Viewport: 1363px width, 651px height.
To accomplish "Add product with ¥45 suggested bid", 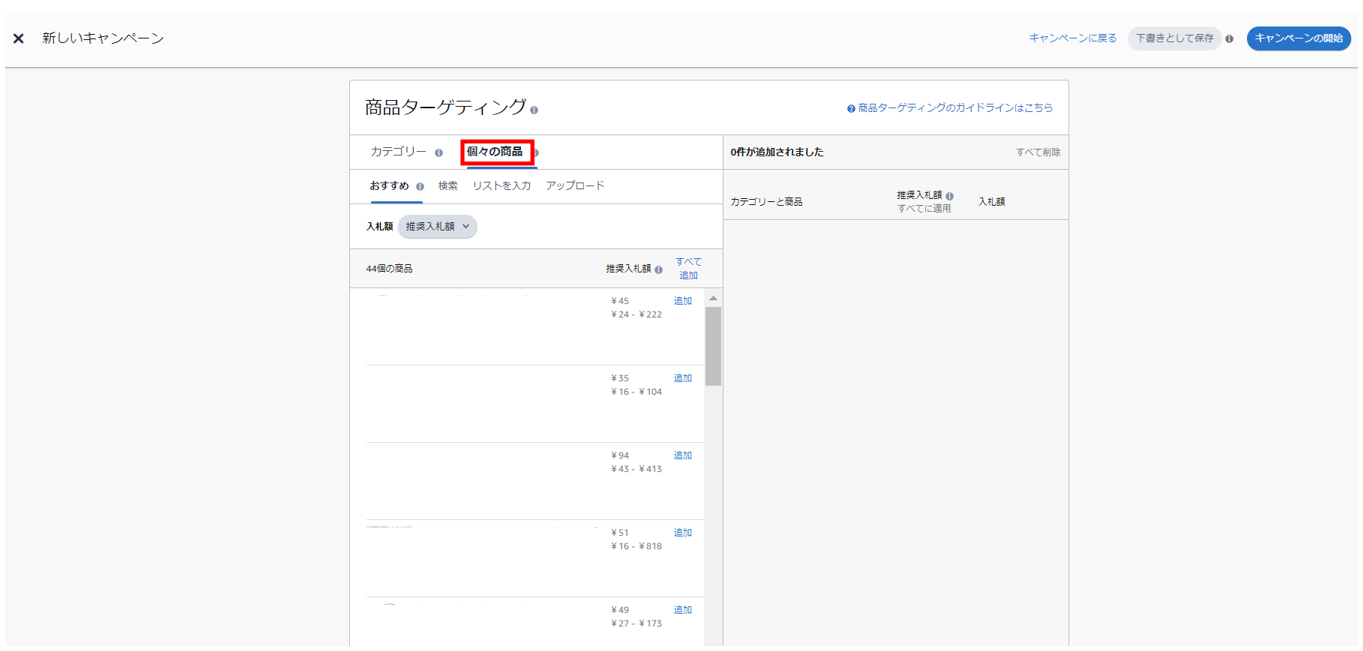I will point(683,301).
